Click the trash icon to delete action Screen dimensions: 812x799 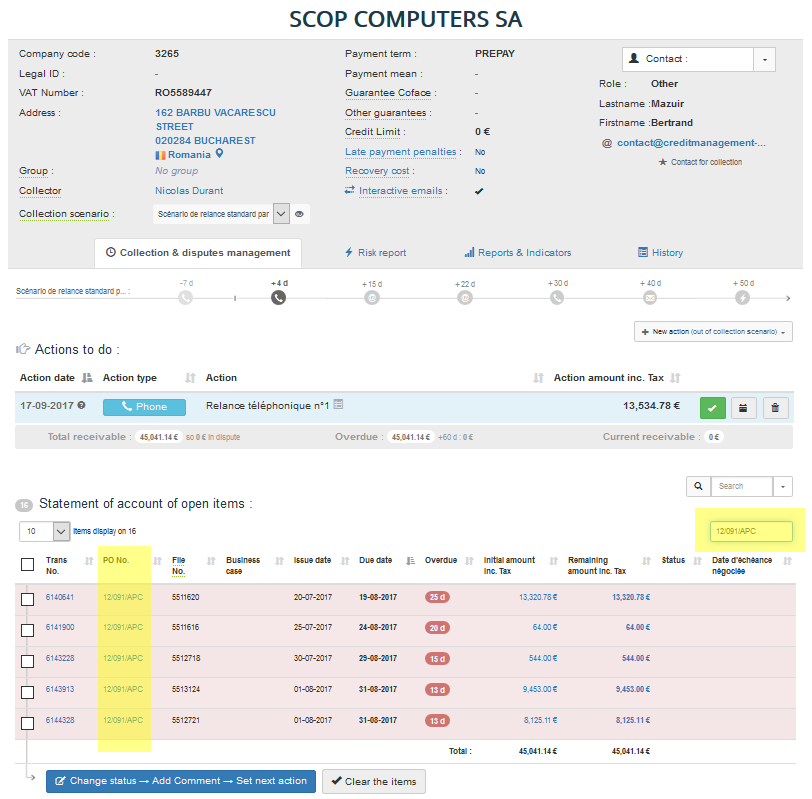775,407
